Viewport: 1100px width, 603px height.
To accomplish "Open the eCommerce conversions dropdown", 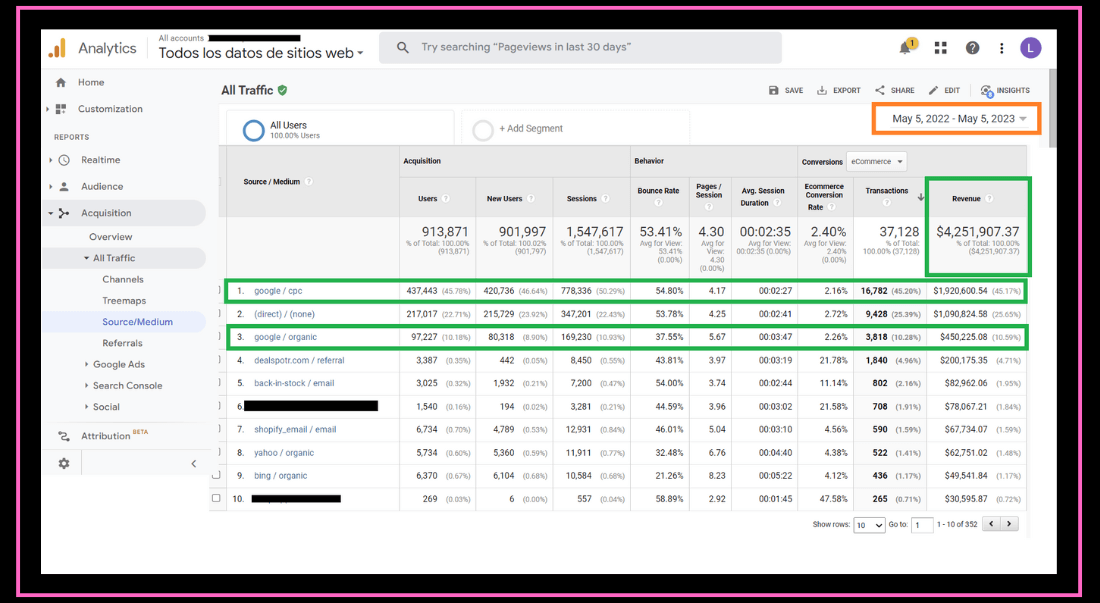I will (x=877, y=161).
